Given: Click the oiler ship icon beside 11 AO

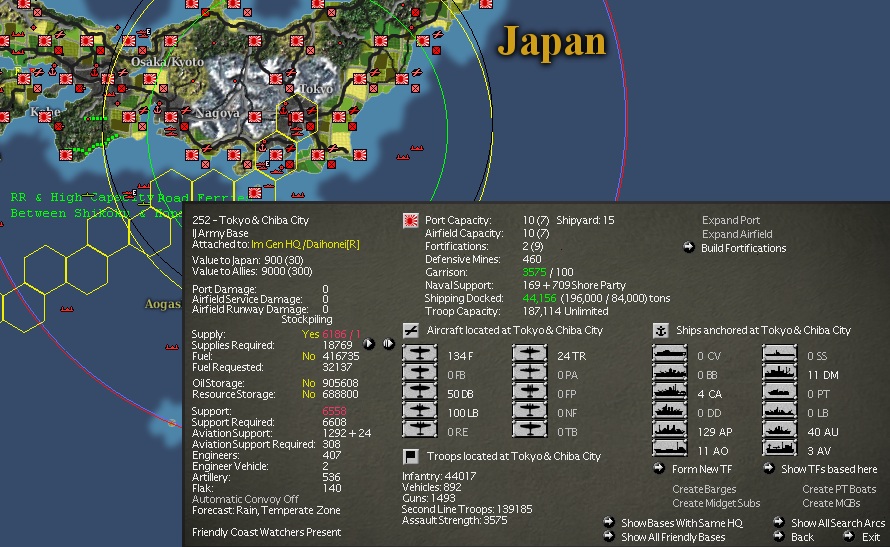Looking at the screenshot, I should [x=670, y=449].
